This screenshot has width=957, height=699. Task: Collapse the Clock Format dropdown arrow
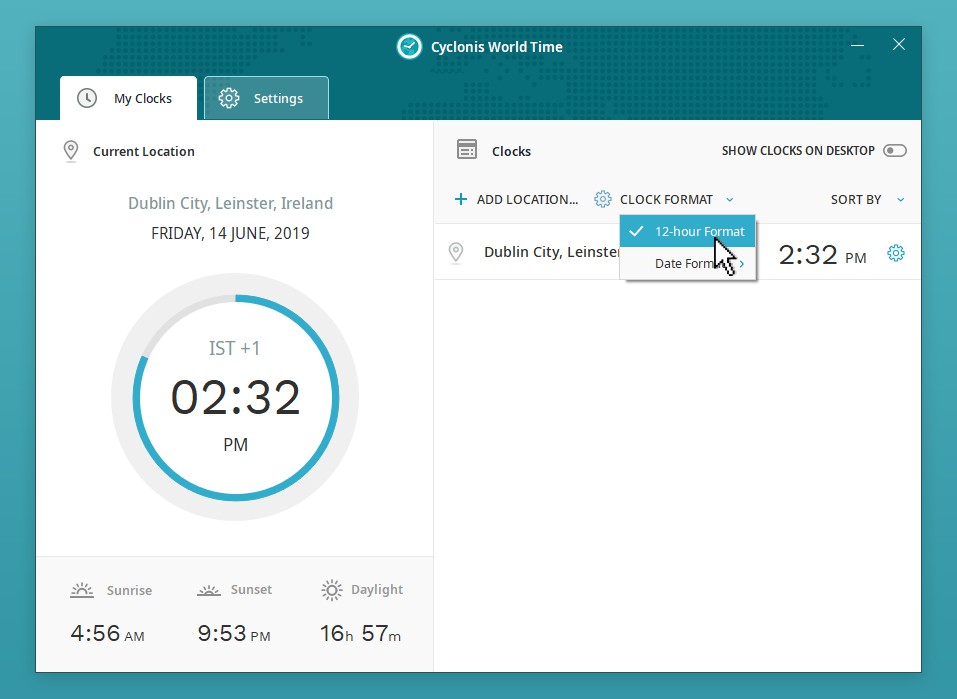[x=730, y=199]
